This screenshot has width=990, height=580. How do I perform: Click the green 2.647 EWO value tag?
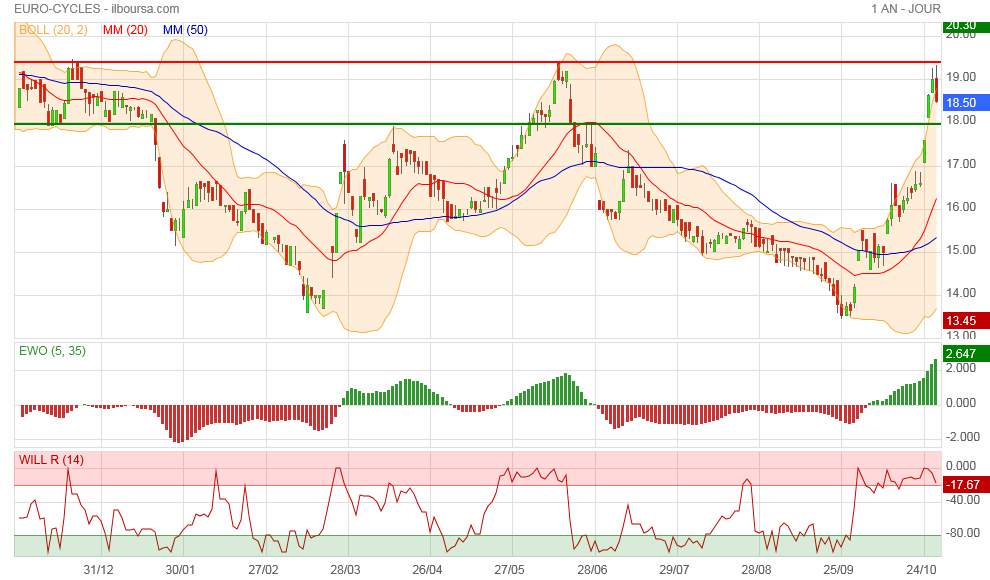pyautogui.click(x=965, y=353)
